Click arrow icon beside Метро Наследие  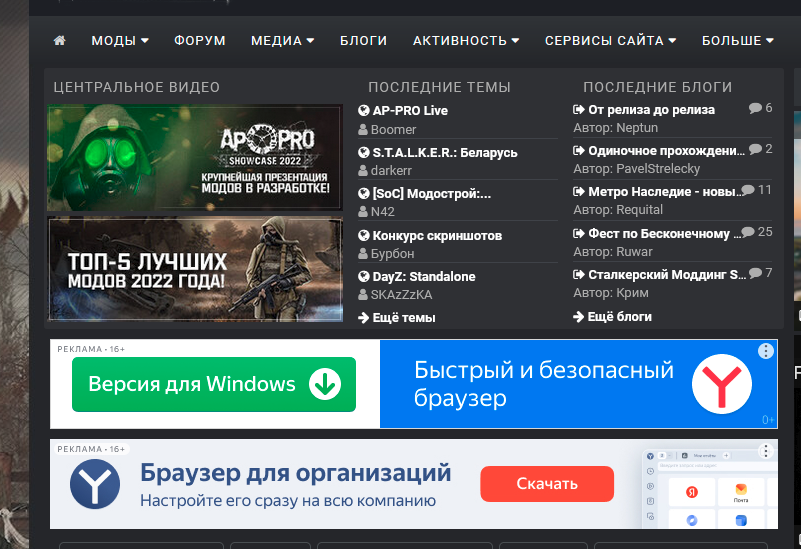[579, 192]
